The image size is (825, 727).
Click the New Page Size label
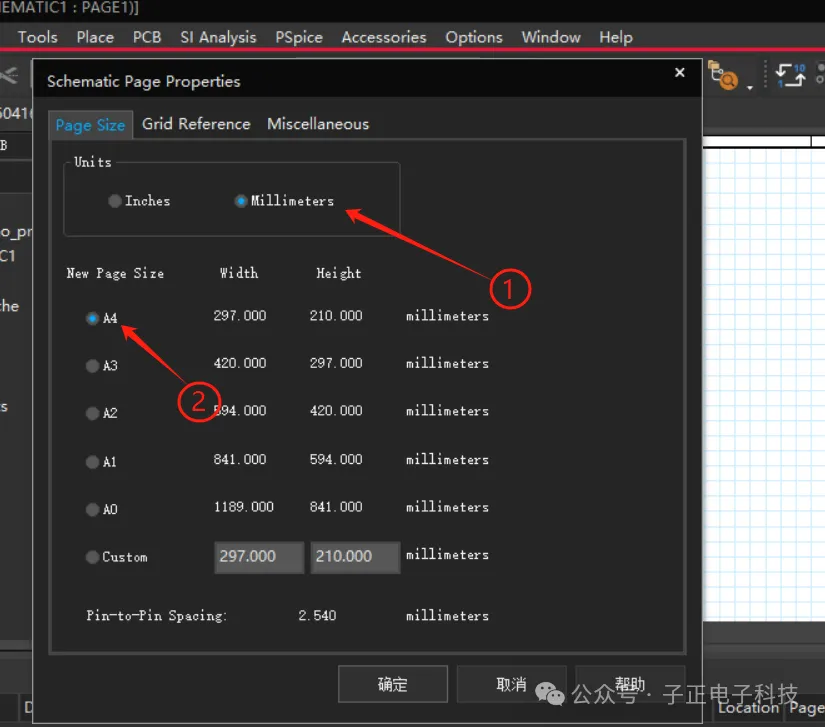pyautogui.click(x=115, y=273)
